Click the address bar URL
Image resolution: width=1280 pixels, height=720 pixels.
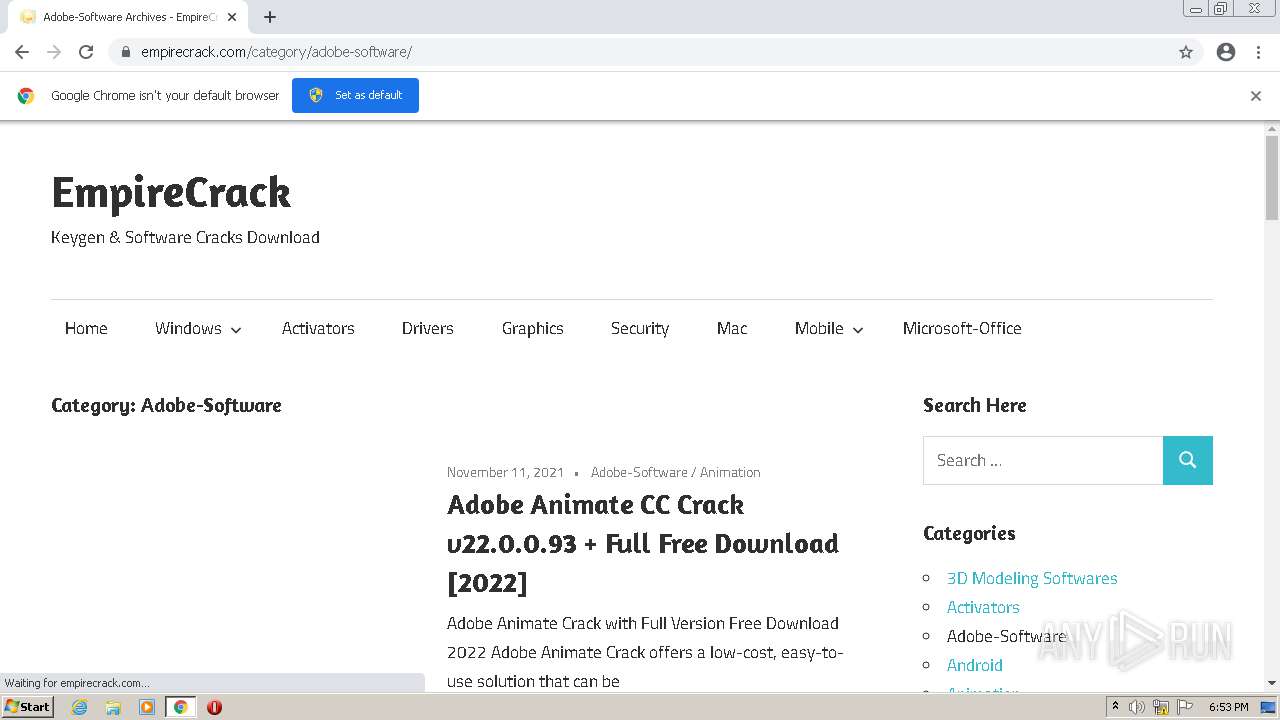tap(276, 52)
